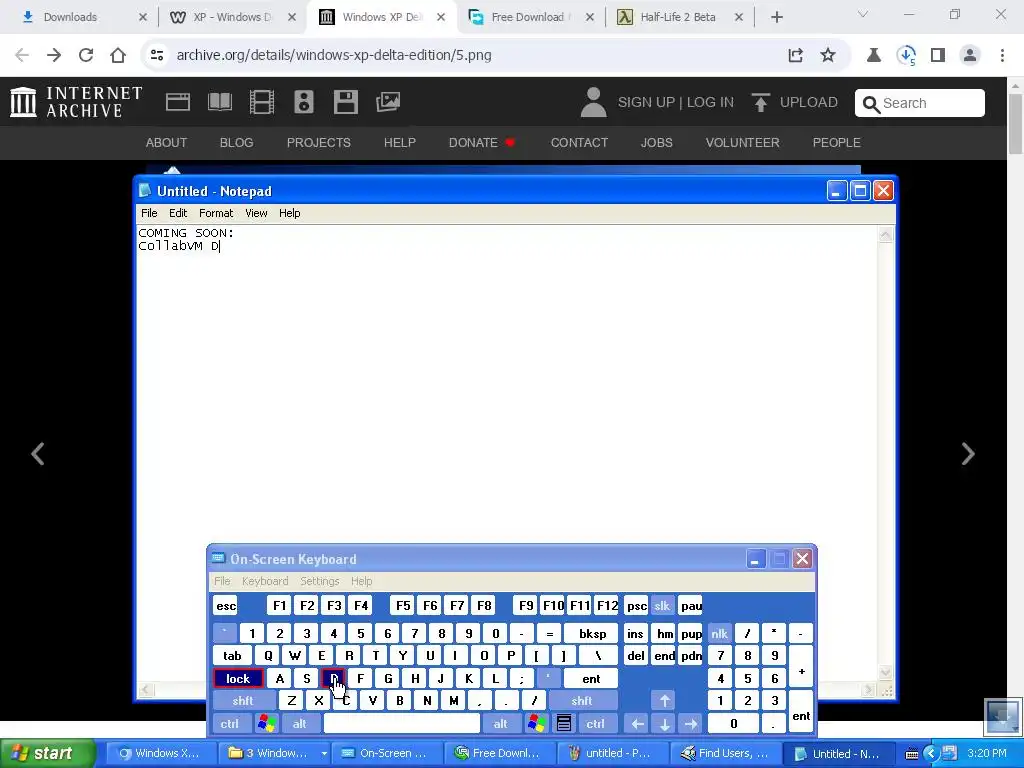Image resolution: width=1024 pixels, height=768 pixels.
Task: Open the Texts book icon
Action: point(219,102)
